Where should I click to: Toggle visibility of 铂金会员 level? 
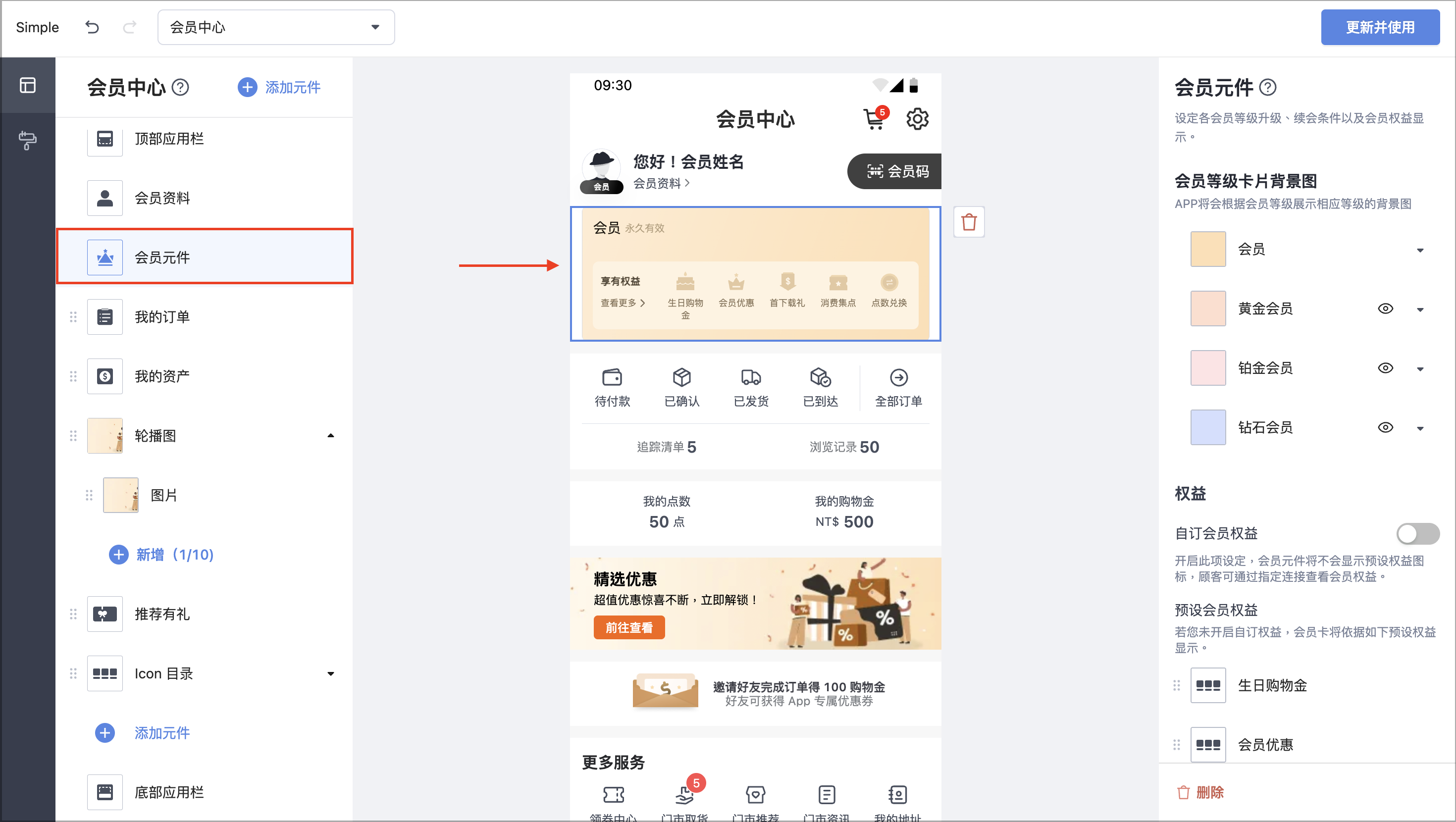click(1385, 368)
